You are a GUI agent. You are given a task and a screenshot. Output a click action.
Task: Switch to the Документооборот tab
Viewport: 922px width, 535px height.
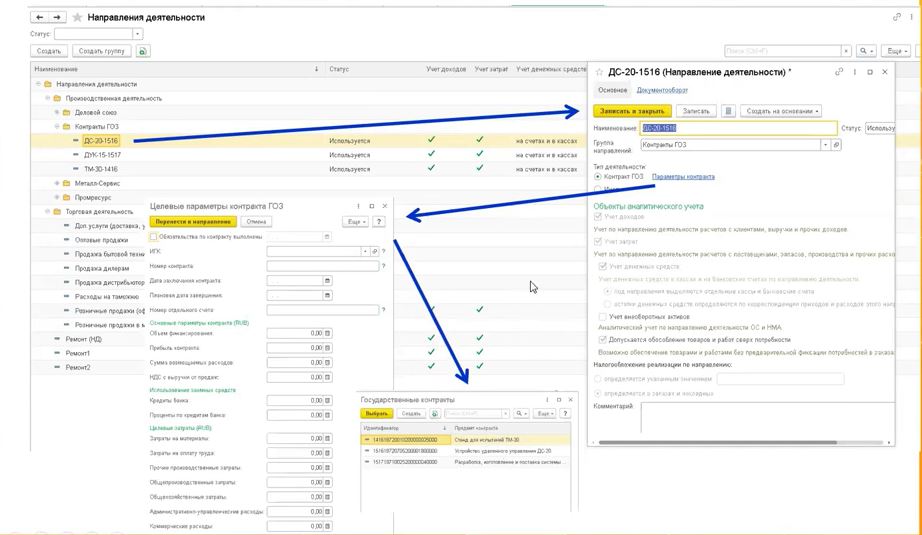[x=663, y=91]
